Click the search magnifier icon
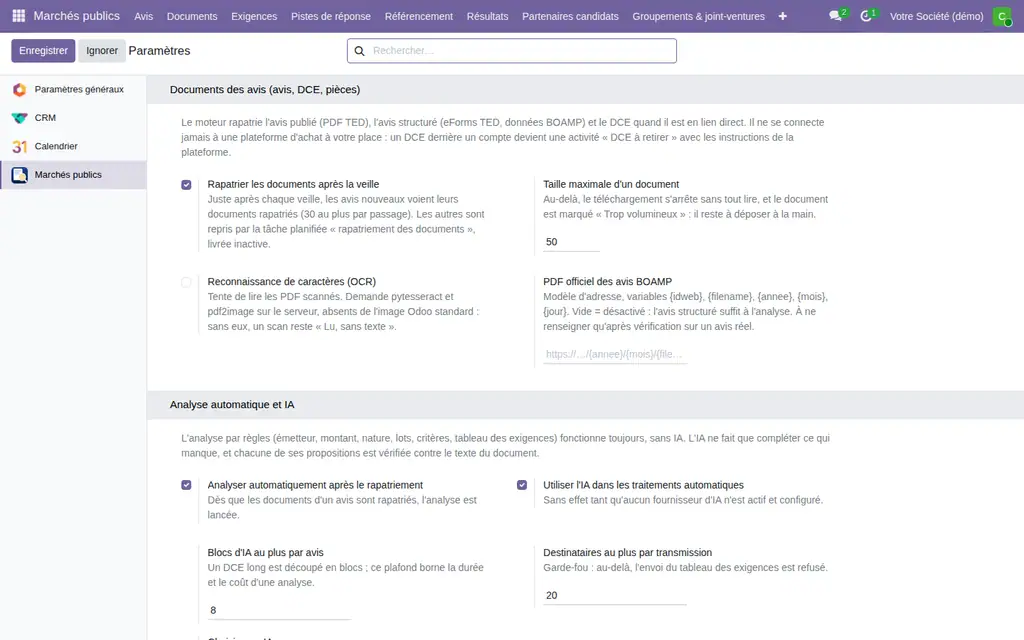Screen dimensions: 1024x640 (359, 51)
